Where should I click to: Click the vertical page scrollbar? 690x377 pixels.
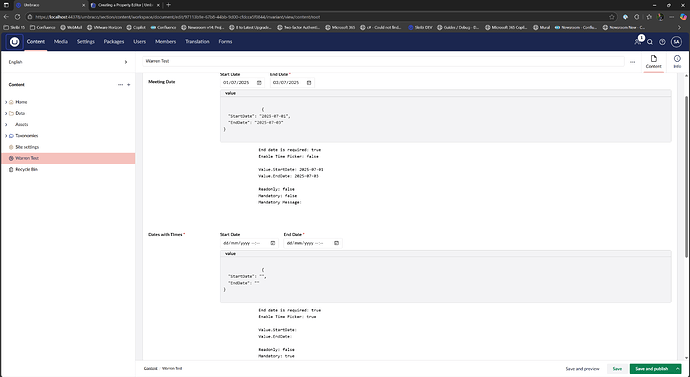tap(686, 176)
